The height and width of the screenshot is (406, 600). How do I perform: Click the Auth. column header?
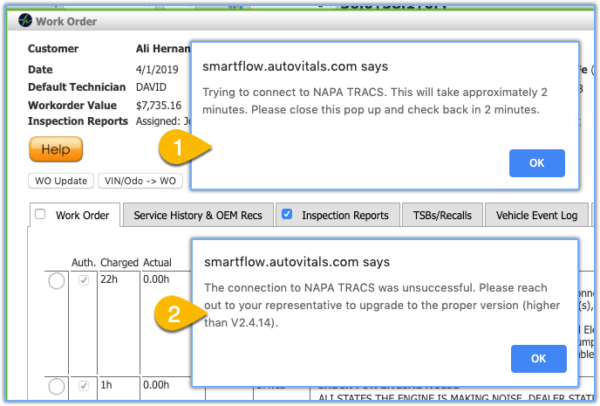click(x=83, y=263)
